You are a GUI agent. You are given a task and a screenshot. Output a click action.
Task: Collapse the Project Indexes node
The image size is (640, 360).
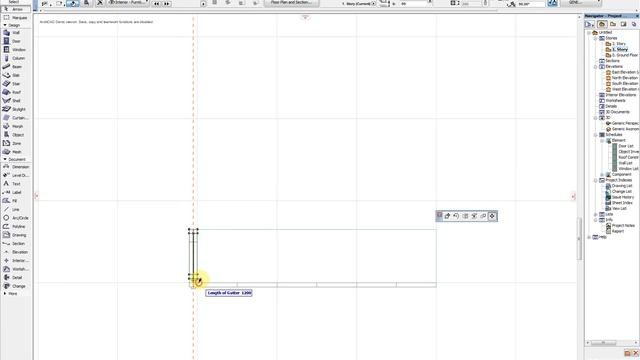click(x=596, y=180)
